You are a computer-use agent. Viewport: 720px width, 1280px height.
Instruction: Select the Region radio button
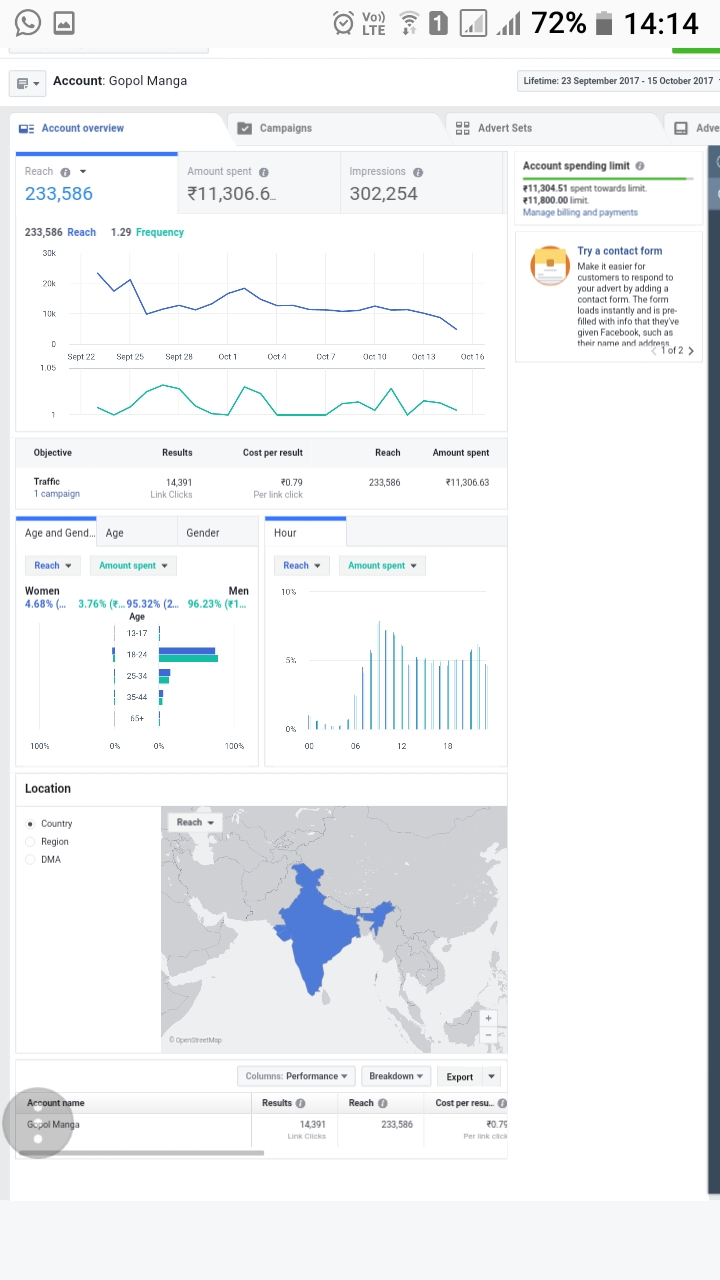click(30, 841)
